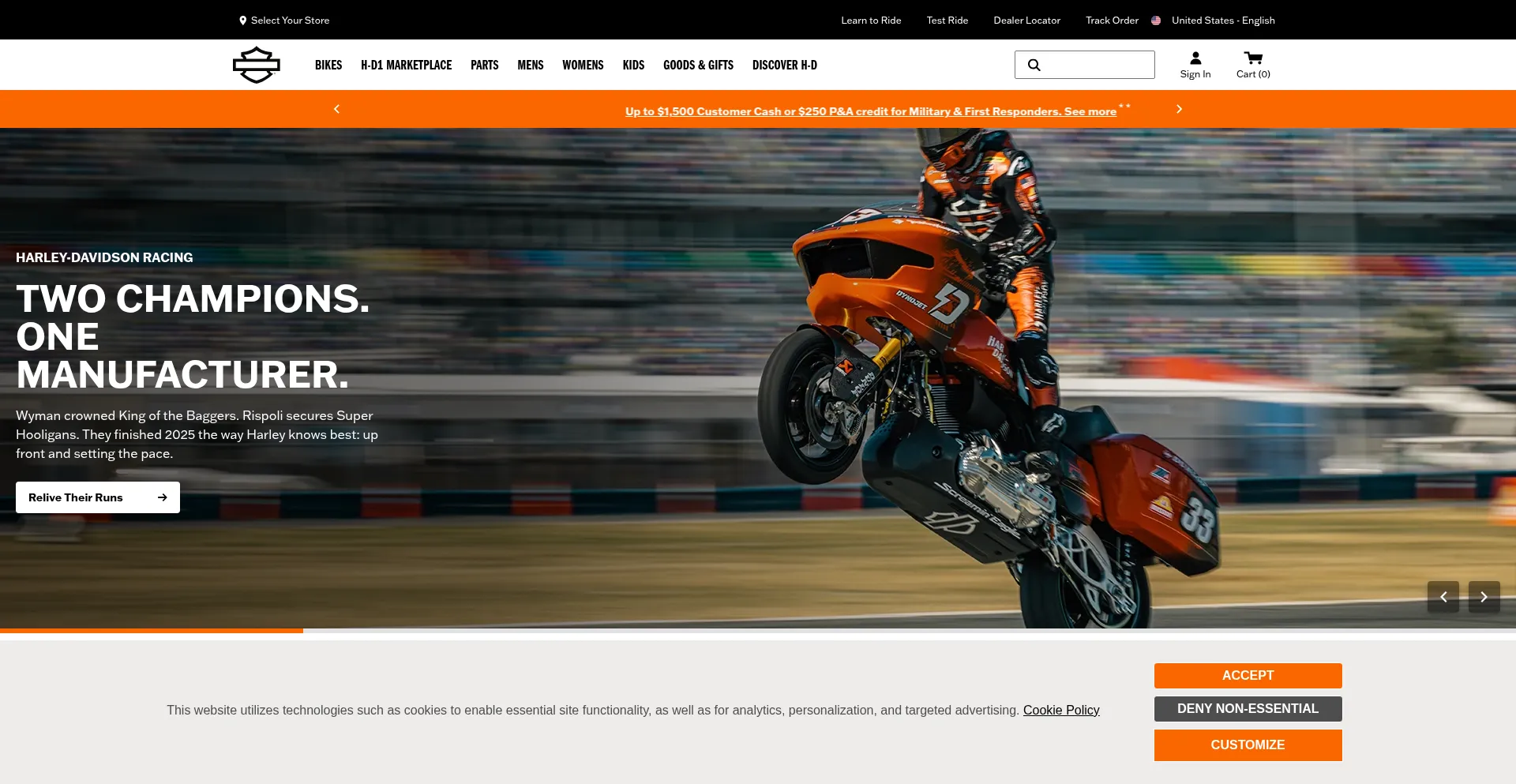Click the search magnifier icon
Viewport: 1516px width, 784px height.
click(x=1034, y=65)
